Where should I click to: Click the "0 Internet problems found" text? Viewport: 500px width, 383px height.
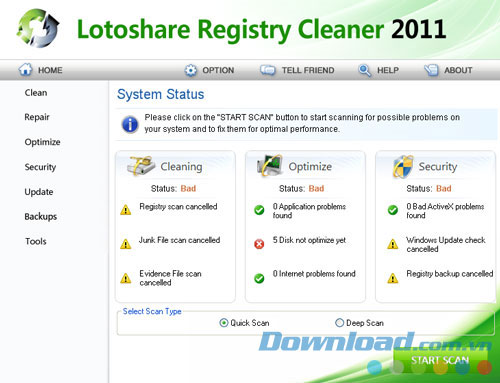coord(314,274)
